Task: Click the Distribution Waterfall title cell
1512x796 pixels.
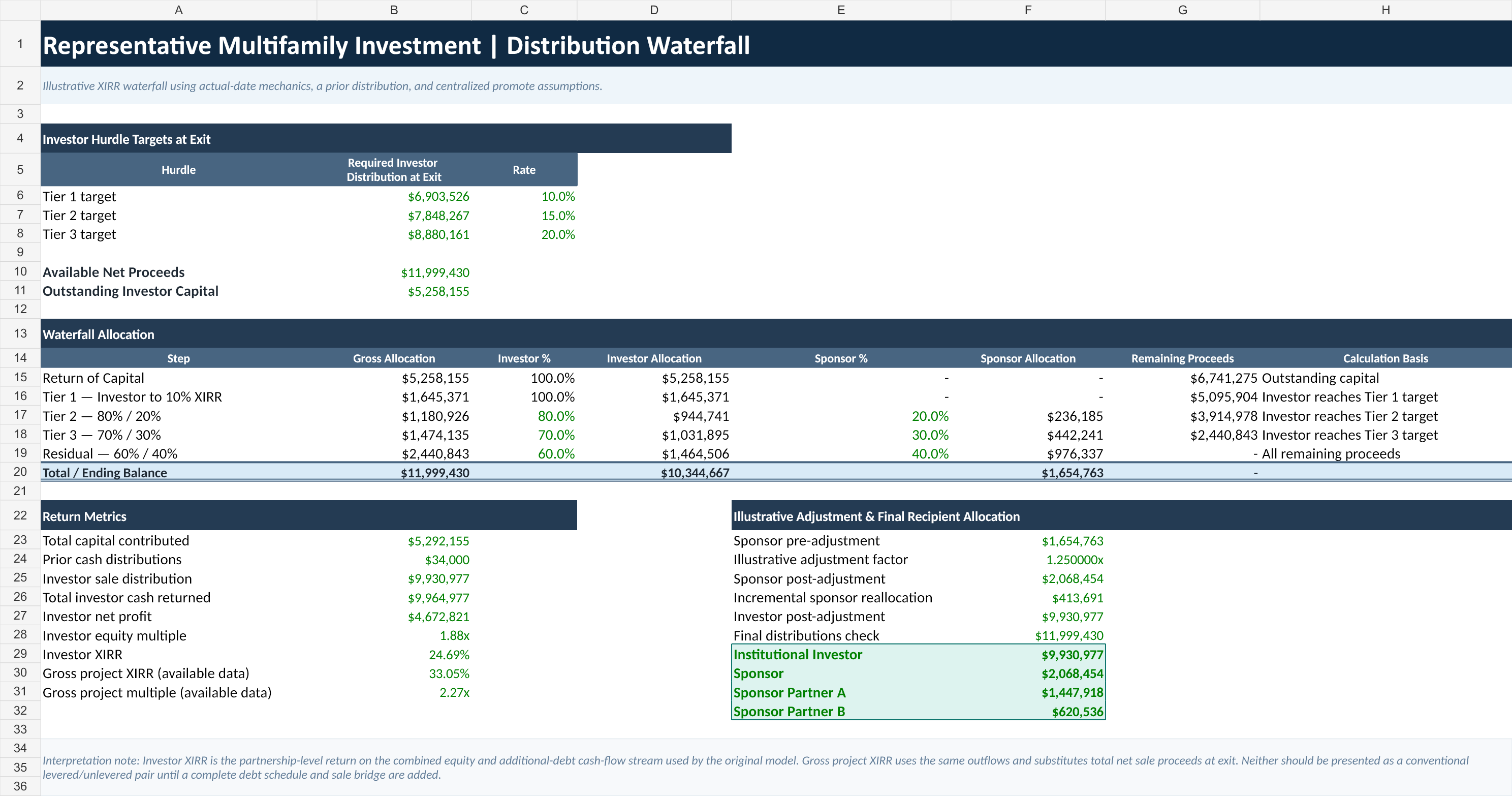Action: 776,44
